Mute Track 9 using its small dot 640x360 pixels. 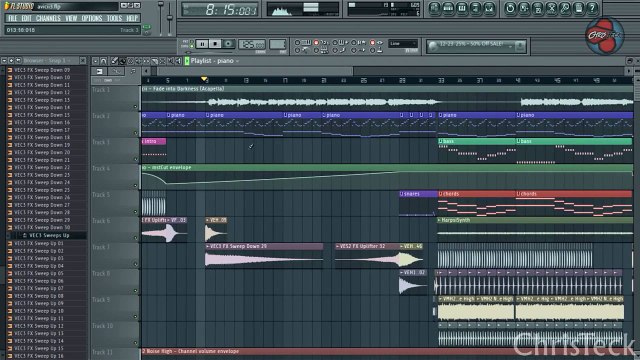(135, 317)
